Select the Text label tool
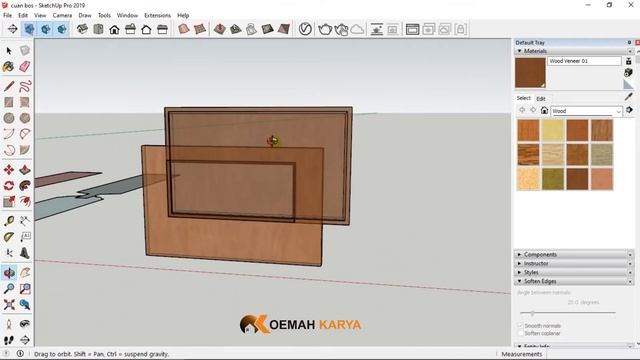This screenshot has height=360, width=640. coord(25,237)
